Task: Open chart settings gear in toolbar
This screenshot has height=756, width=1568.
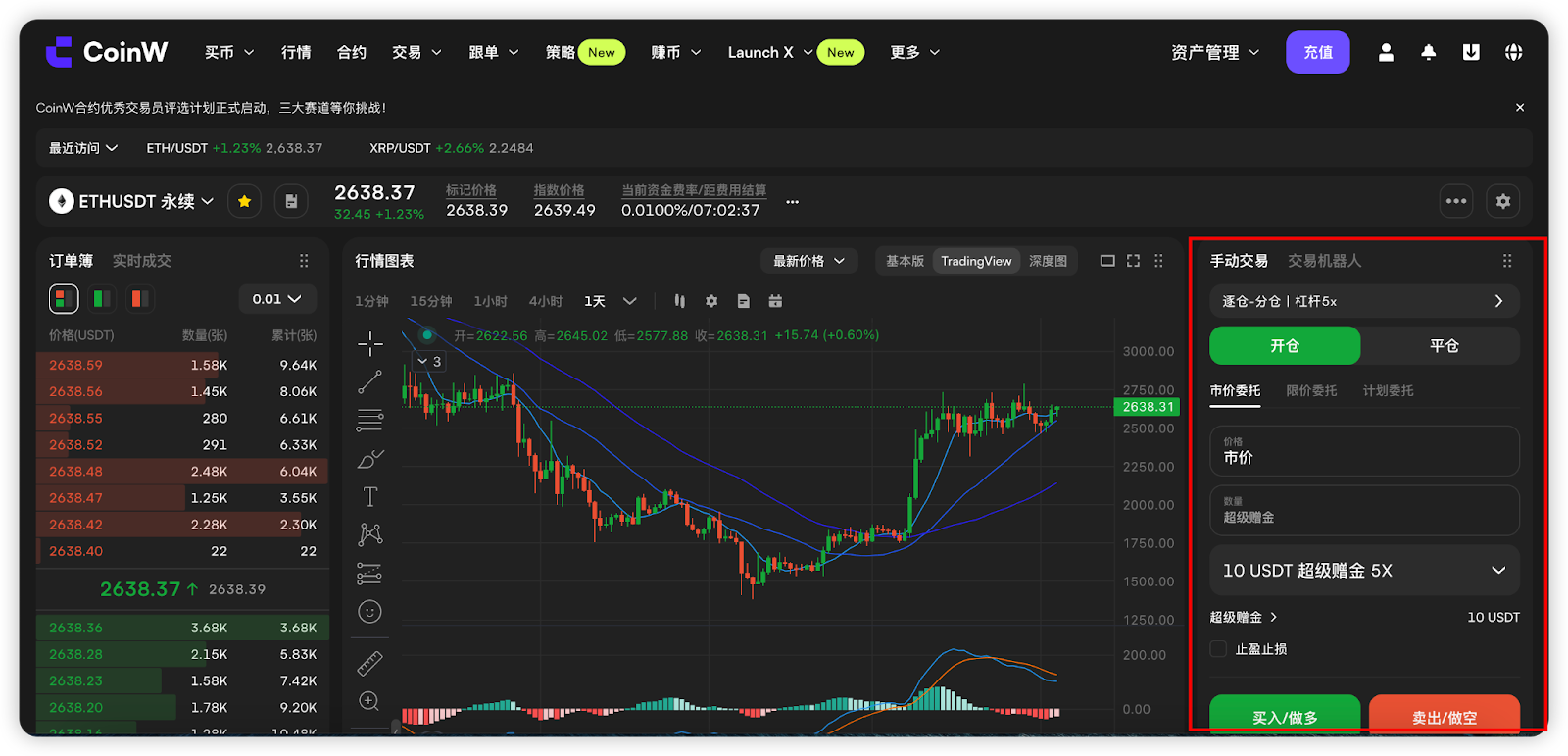Action: click(711, 301)
